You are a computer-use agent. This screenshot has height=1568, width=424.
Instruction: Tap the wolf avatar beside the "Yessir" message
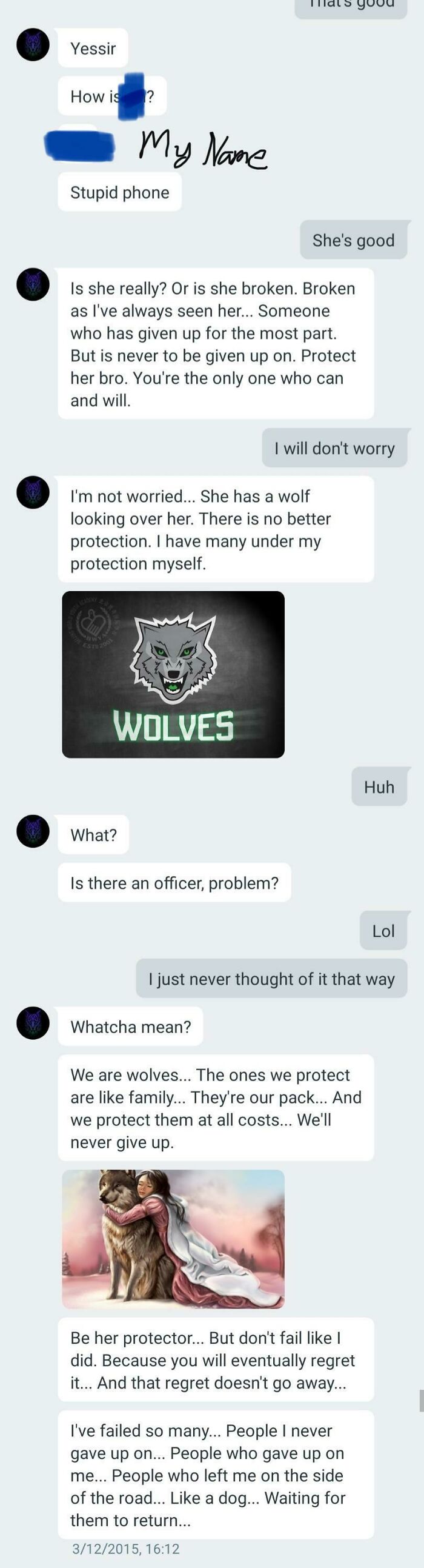33,44
